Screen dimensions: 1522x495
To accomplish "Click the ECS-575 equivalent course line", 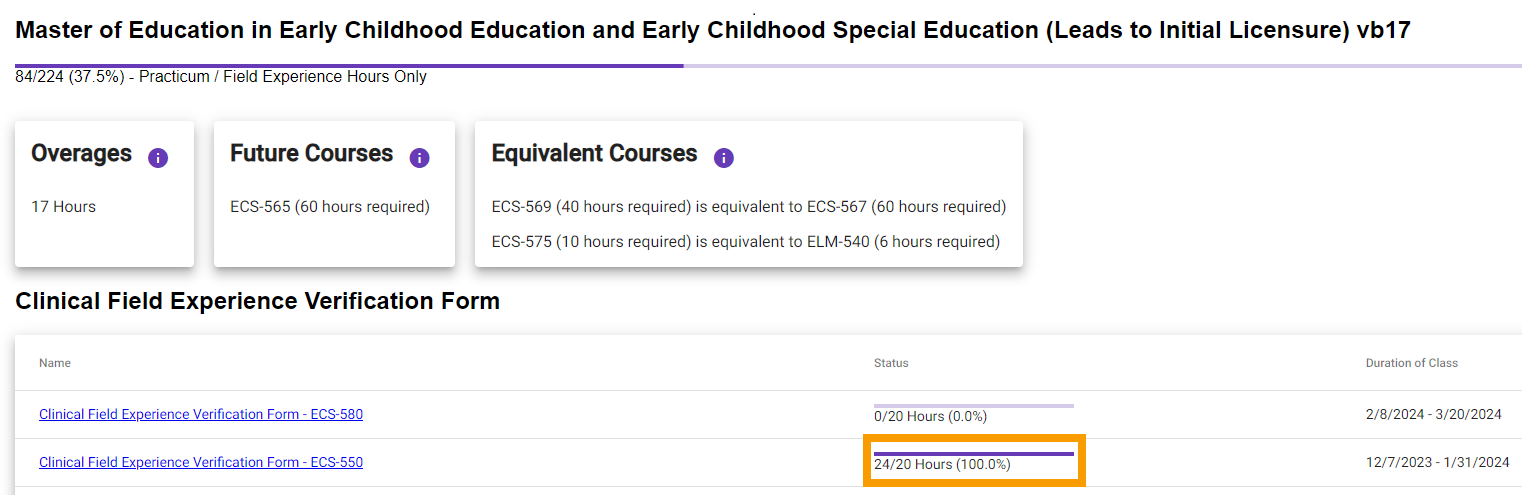I will pyautogui.click(x=746, y=242).
